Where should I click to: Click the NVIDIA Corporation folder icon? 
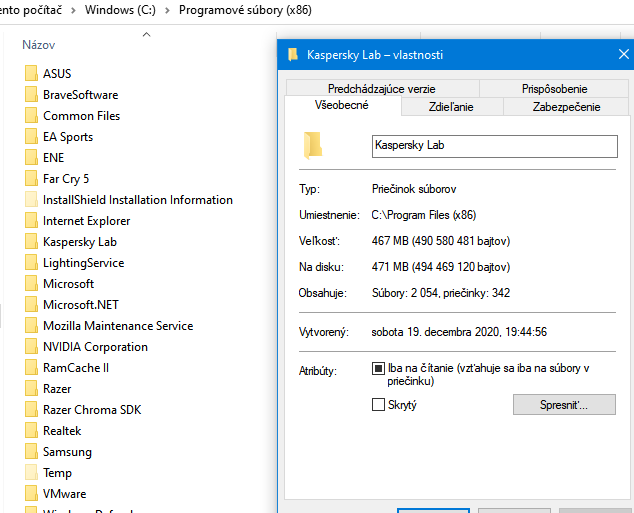(31, 347)
